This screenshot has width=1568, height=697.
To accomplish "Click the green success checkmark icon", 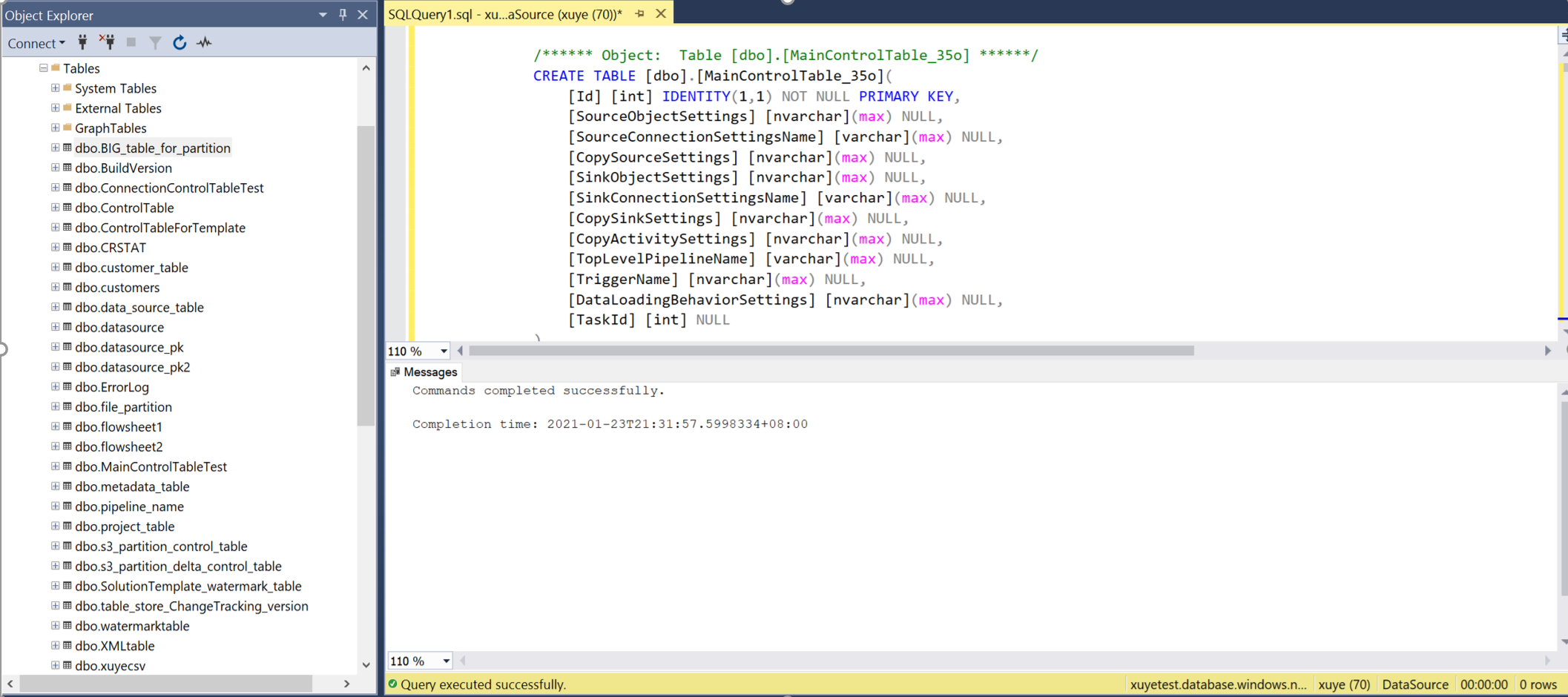I will [392, 684].
